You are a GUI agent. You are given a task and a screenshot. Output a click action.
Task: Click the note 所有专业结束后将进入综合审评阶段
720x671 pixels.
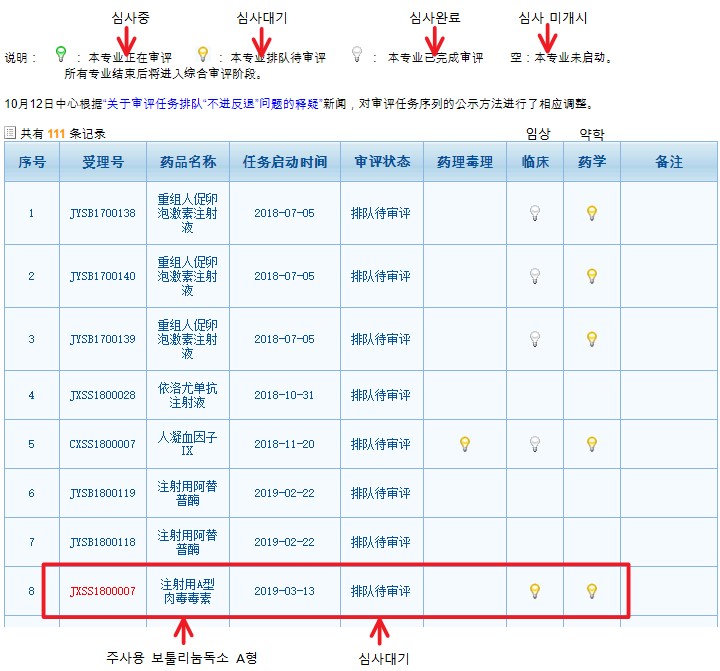point(163,73)
